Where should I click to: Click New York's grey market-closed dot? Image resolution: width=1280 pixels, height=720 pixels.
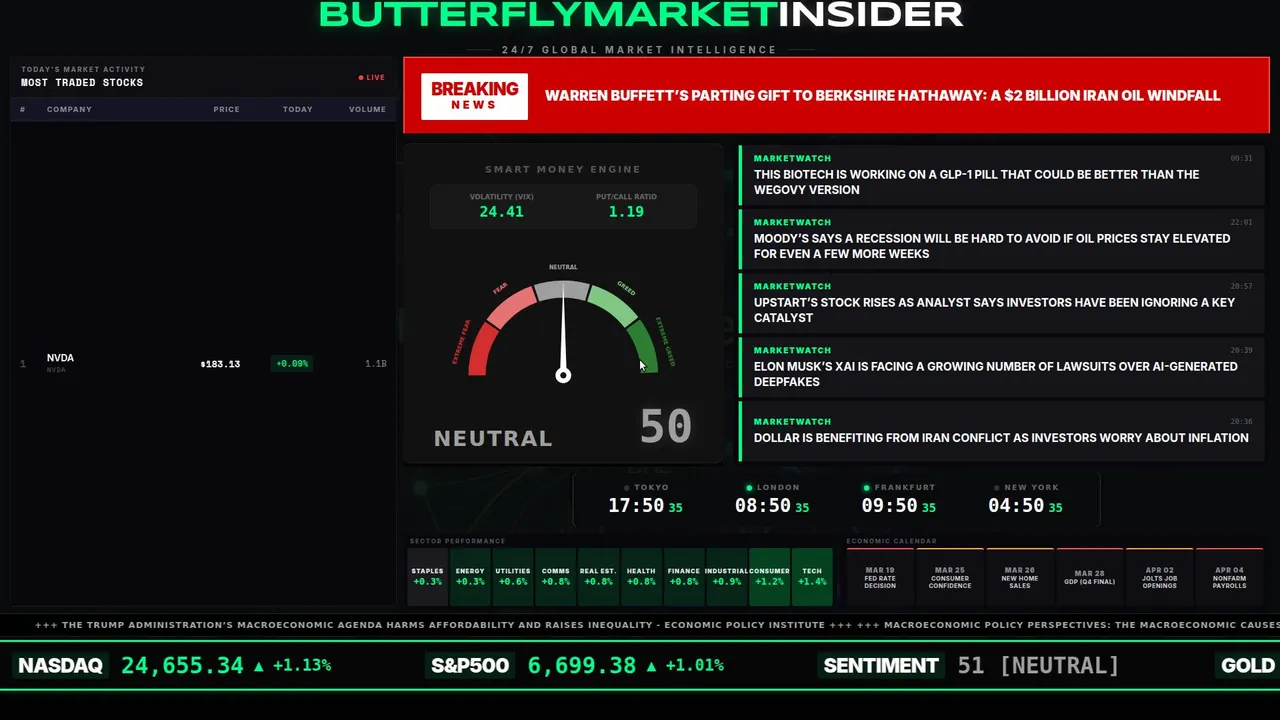click(996, 488)
